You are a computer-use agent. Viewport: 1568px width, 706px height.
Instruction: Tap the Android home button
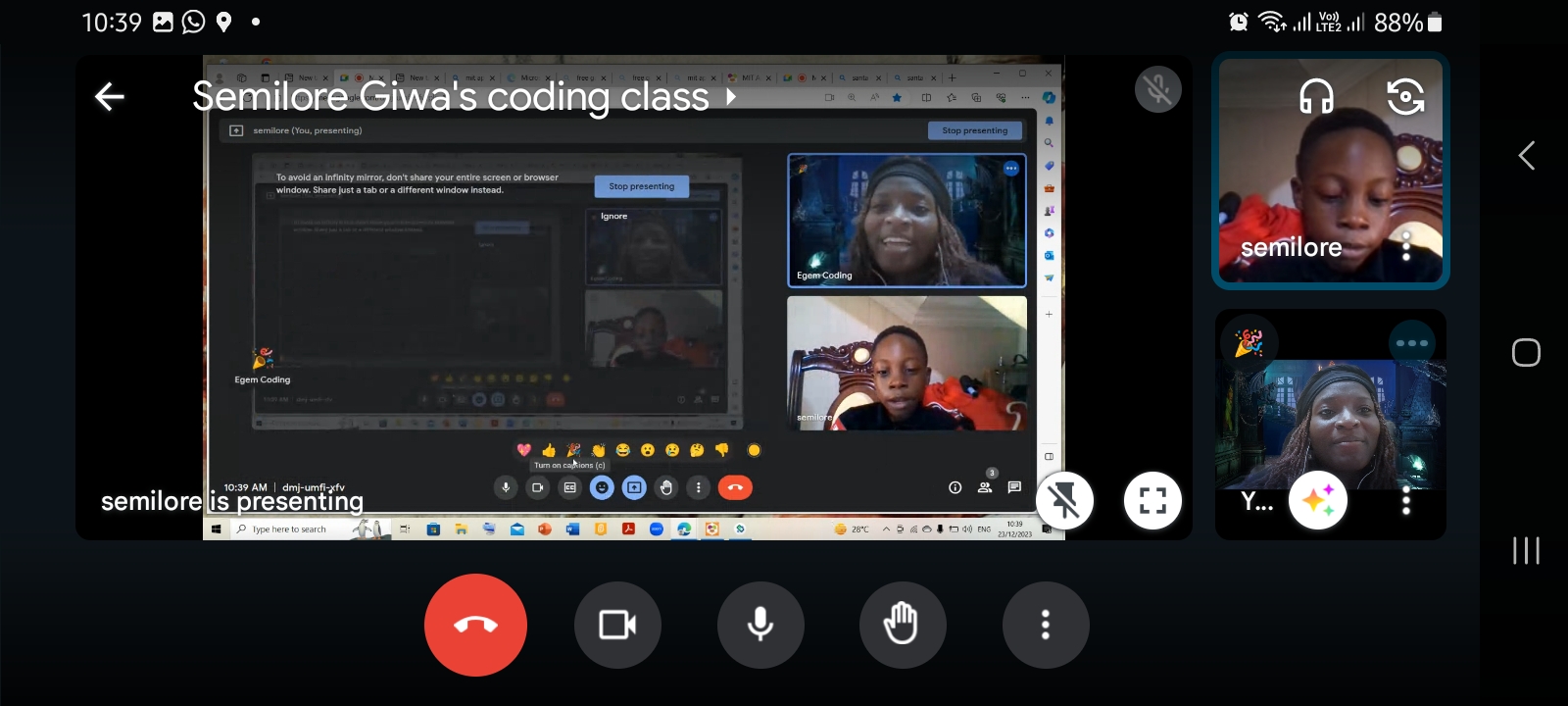click(1526, 353)
